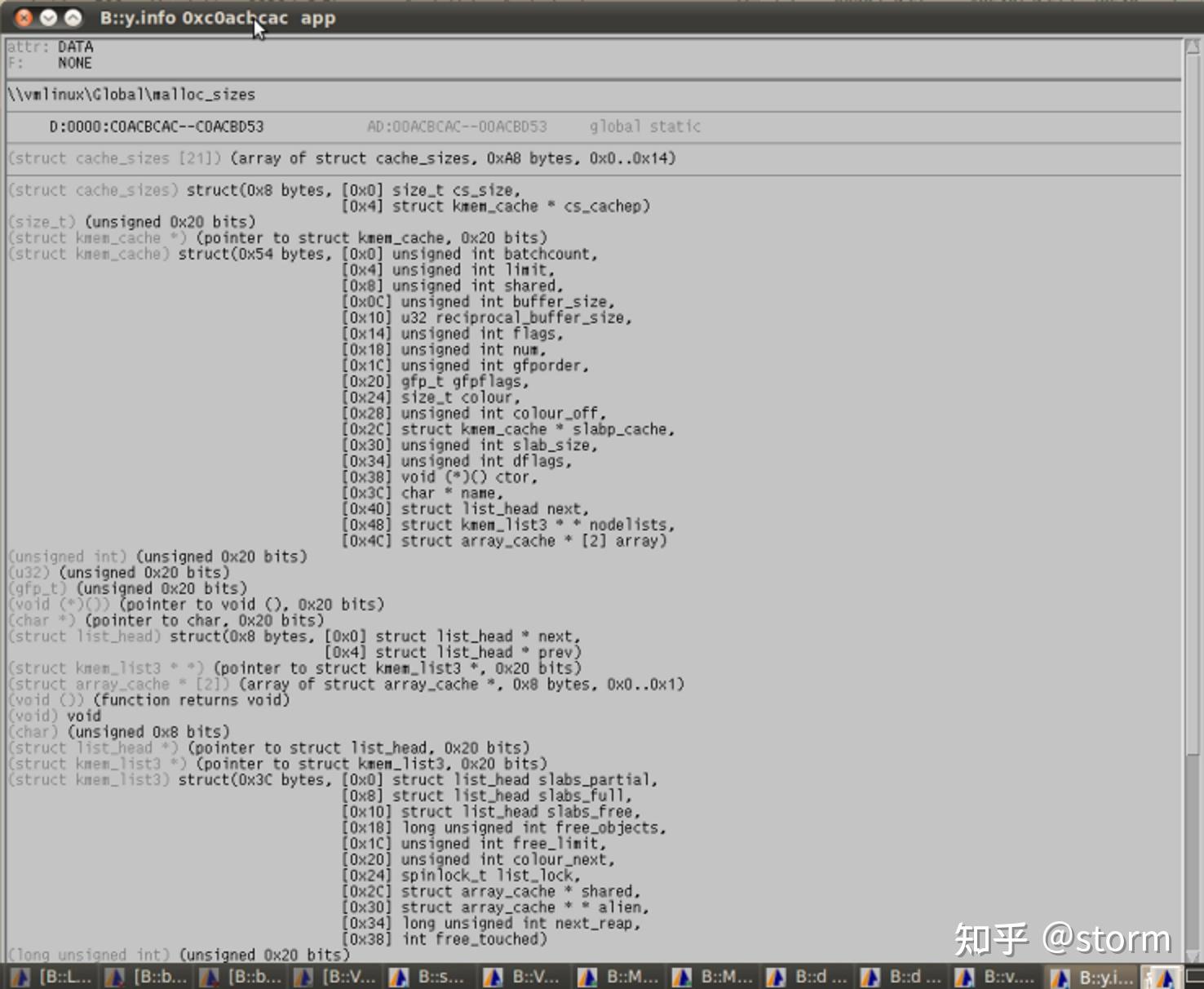Select the \\vmlinux\Global\malloc_sizes symbol path

[x=131, y=95]
